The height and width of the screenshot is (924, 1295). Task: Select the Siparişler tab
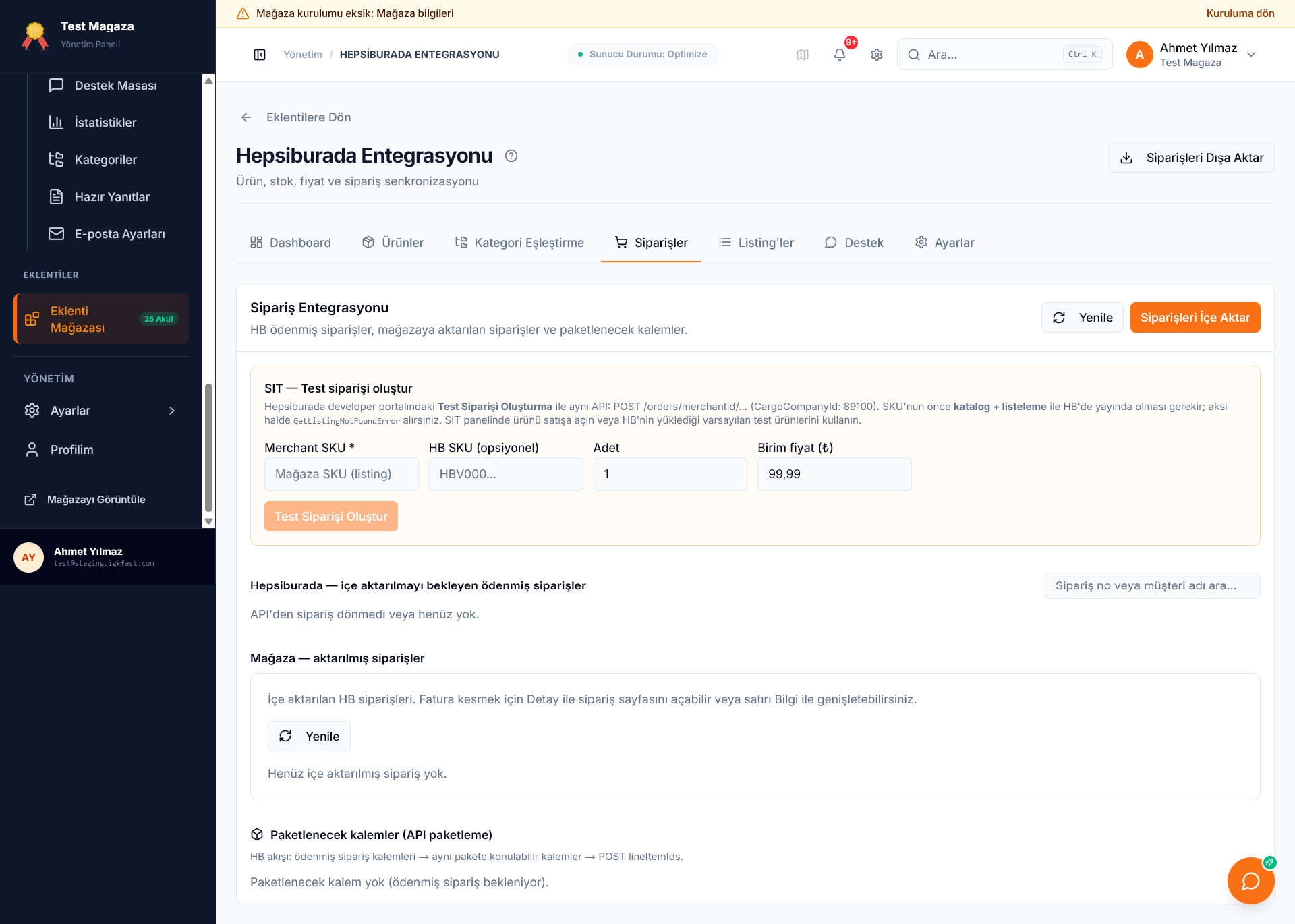coord(652,243)
